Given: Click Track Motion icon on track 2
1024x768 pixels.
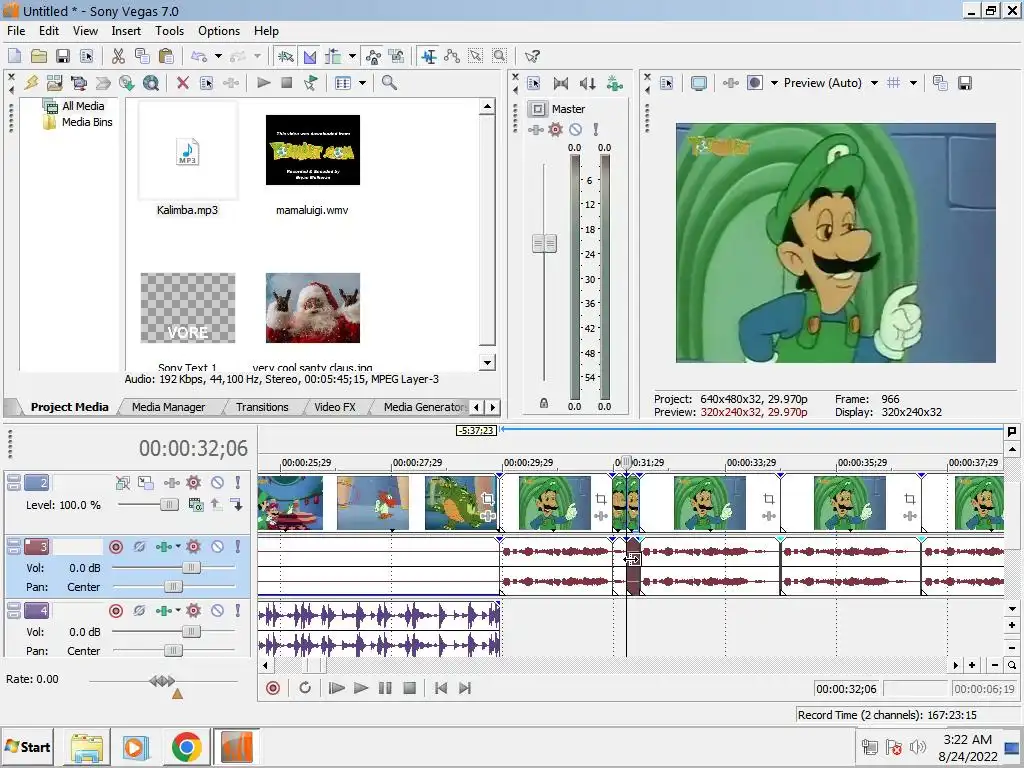Looking at the screenshot, I should 146,483.
